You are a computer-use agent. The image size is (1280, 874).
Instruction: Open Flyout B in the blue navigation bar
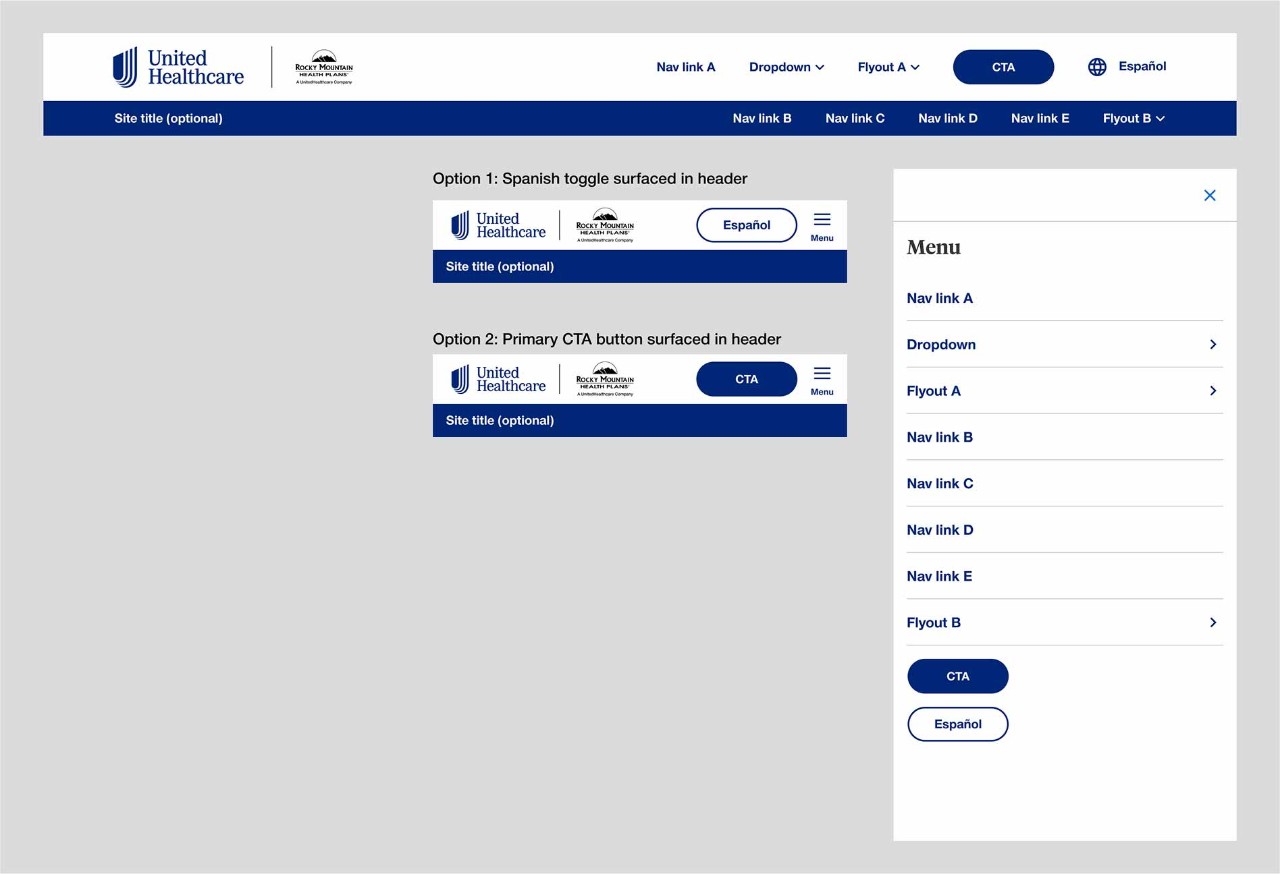[1133, 118]
